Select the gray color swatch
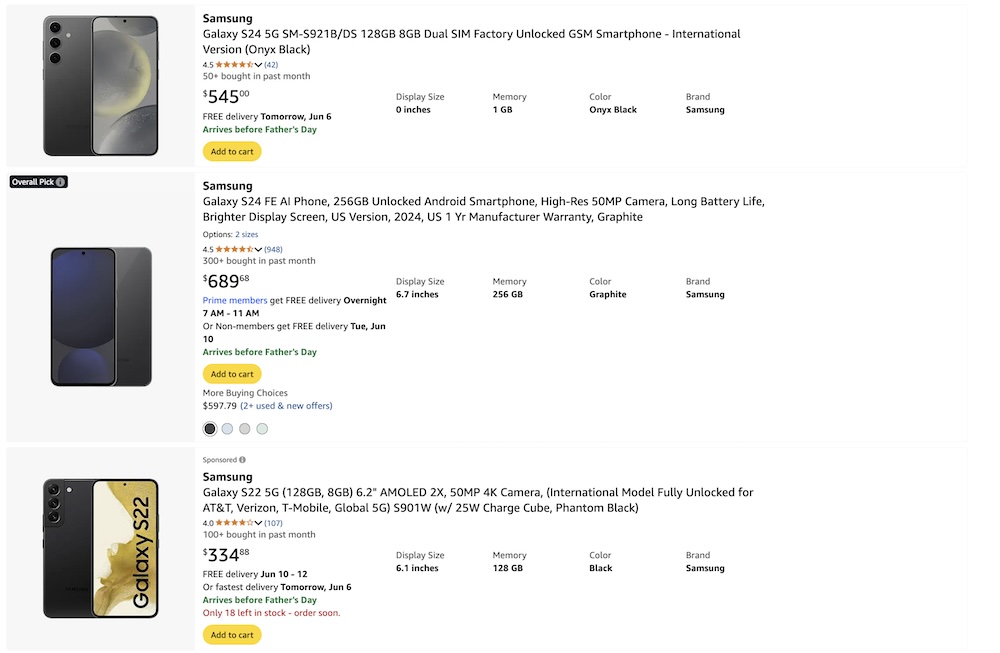This screenshot has height=653, width=1000. tap(245, 429)
